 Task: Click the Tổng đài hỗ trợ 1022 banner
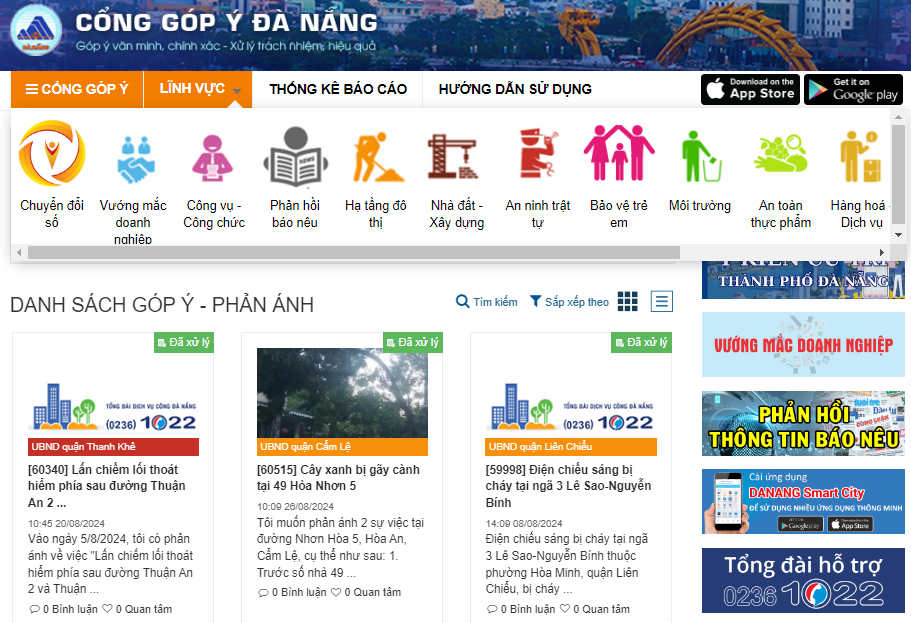pyautogui.click(x=803, y=581)
